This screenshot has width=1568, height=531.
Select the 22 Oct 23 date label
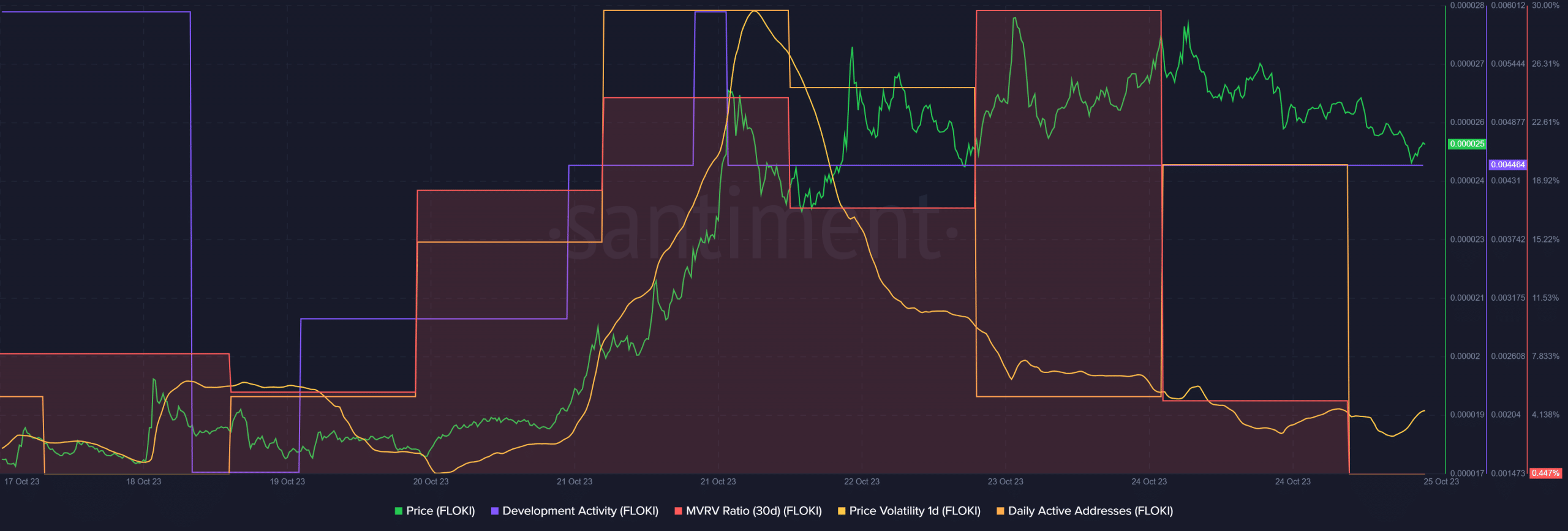pyautogui.click(x=862, y=481)
